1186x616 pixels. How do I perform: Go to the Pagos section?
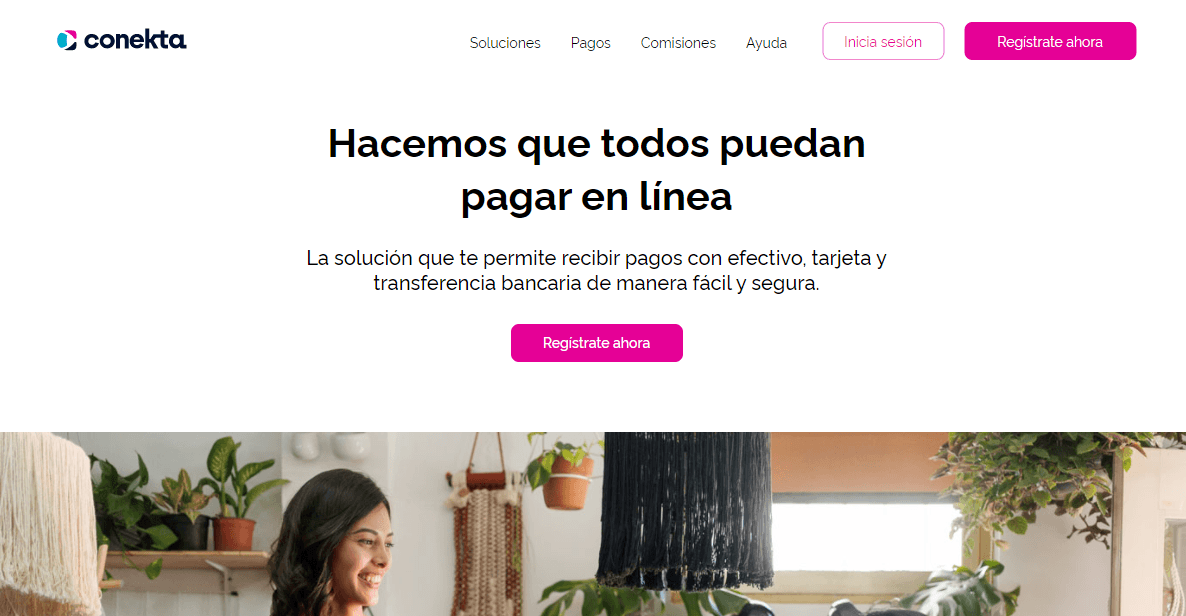point(590,43)
